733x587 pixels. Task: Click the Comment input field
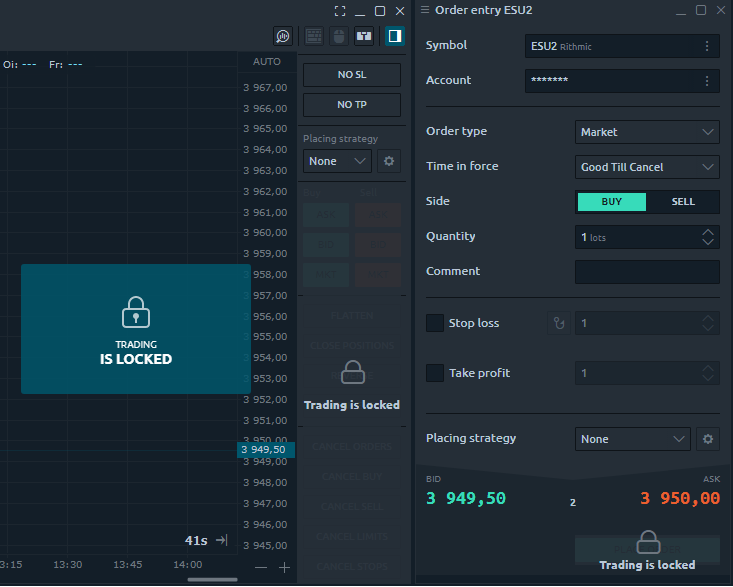coord(647,272)
